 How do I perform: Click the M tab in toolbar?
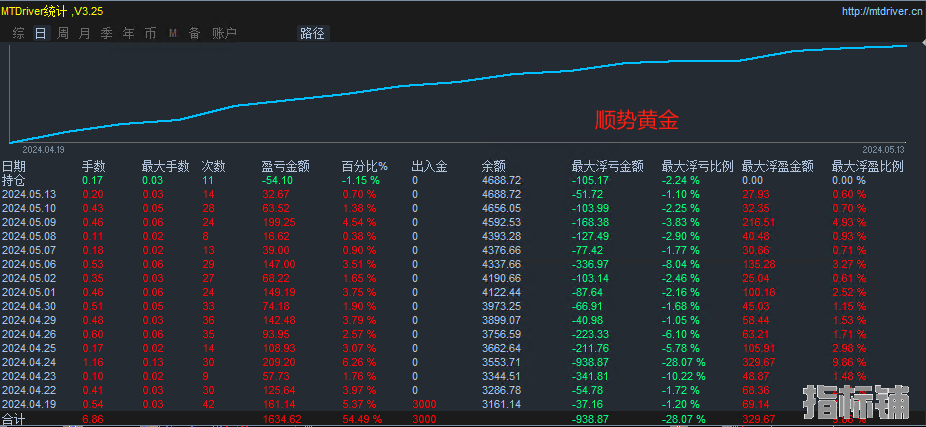[172, 33]
